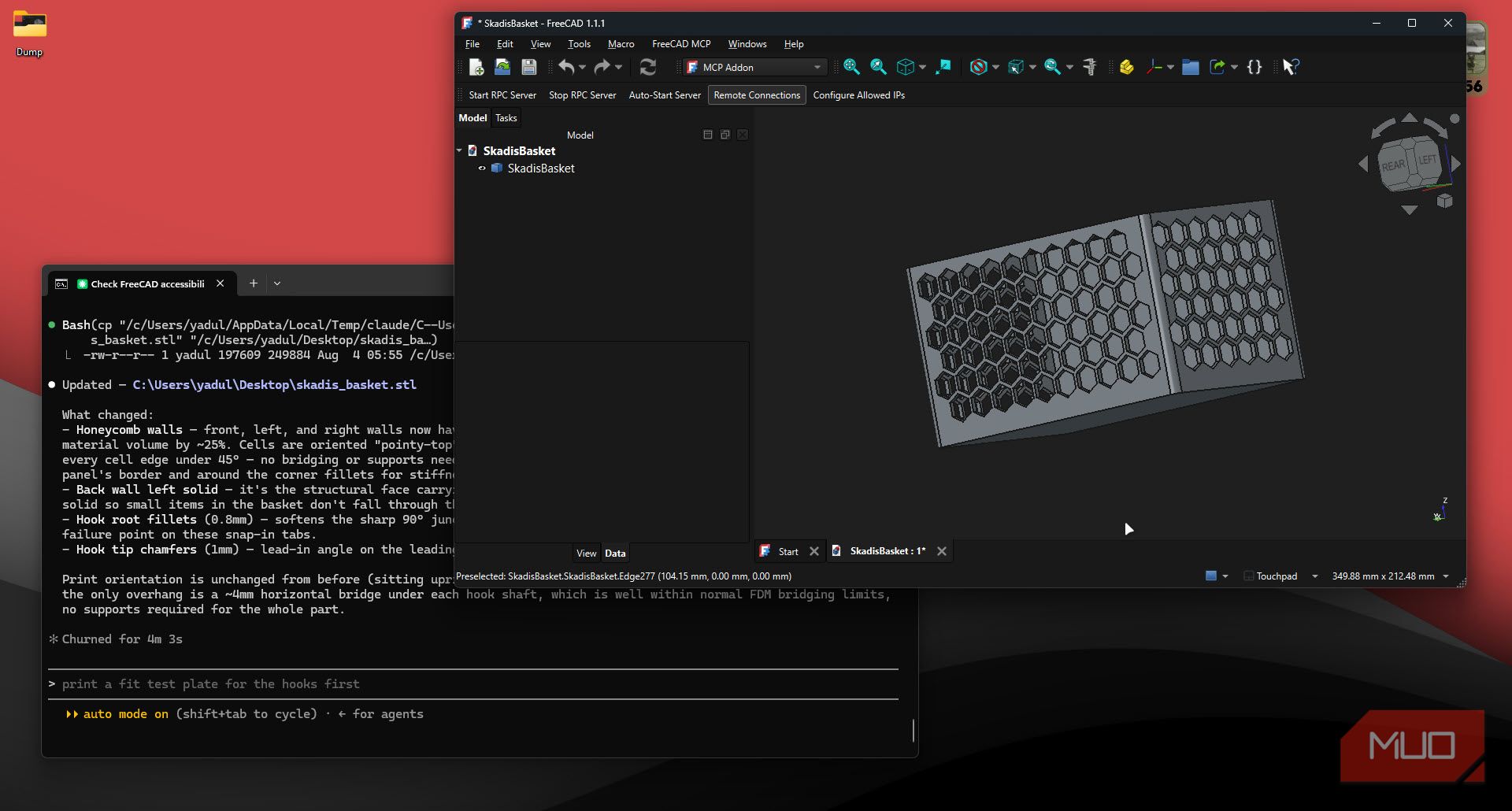
Task: Open the undo history dropdown arrow
Action: 583,68
